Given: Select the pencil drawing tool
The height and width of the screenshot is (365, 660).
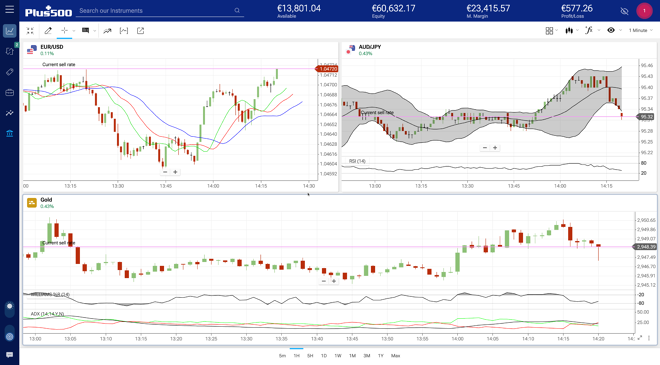Looking at the screenshot, I should coord(48,30).
